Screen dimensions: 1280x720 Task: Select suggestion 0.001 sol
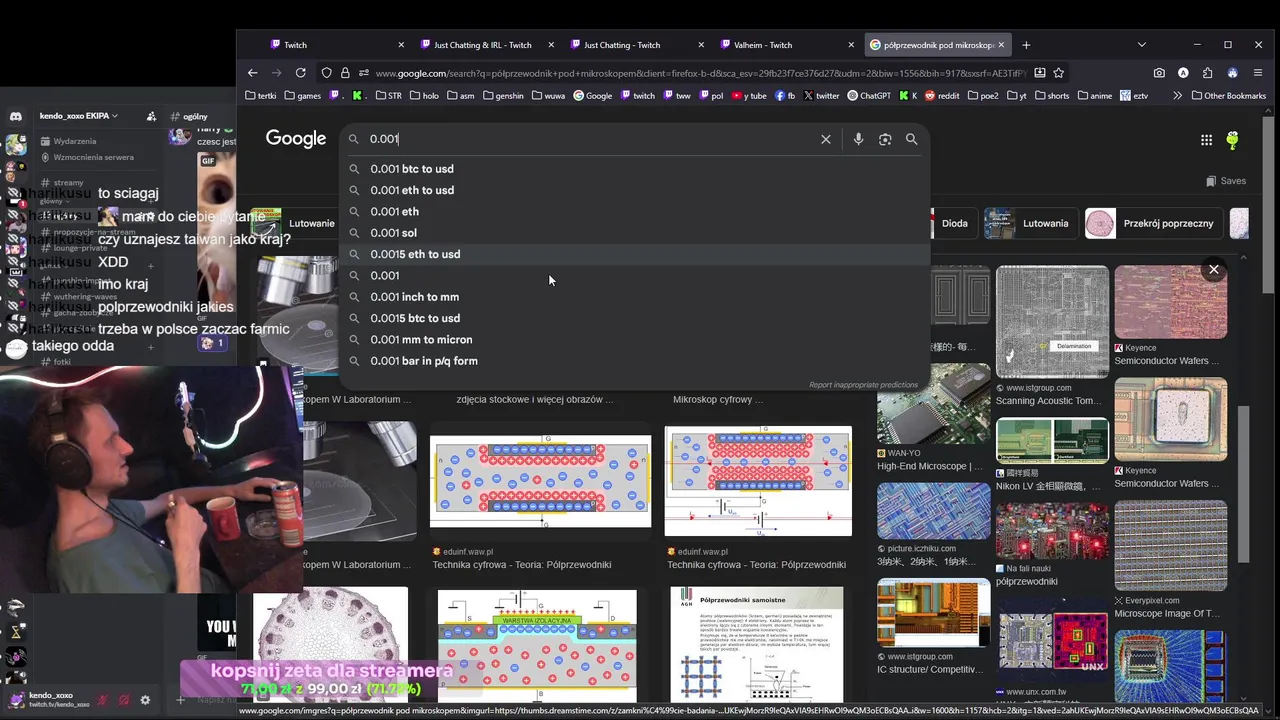click(634, 233)
